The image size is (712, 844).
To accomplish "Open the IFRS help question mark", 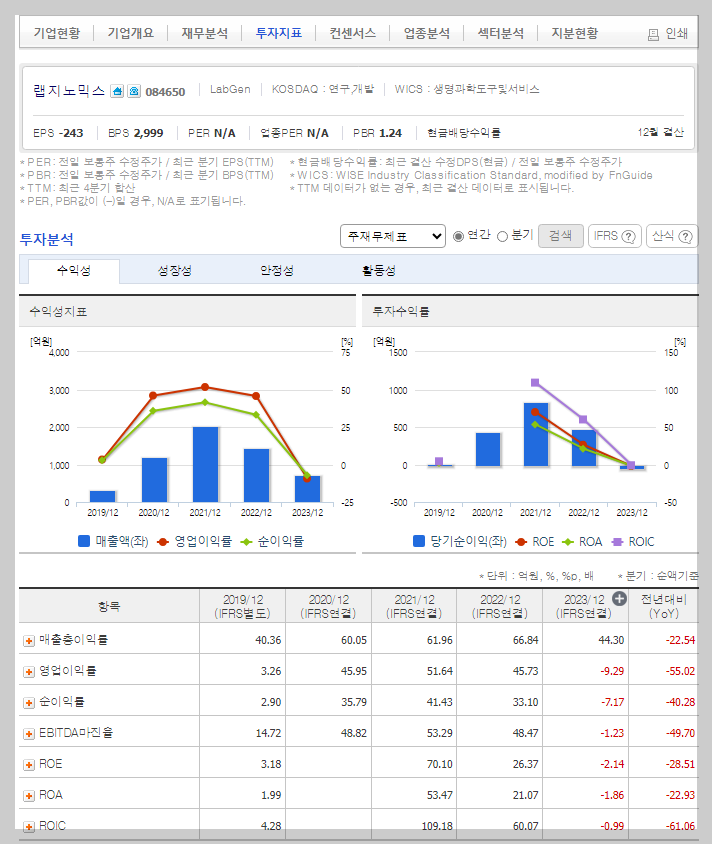I will pos(628,236).
